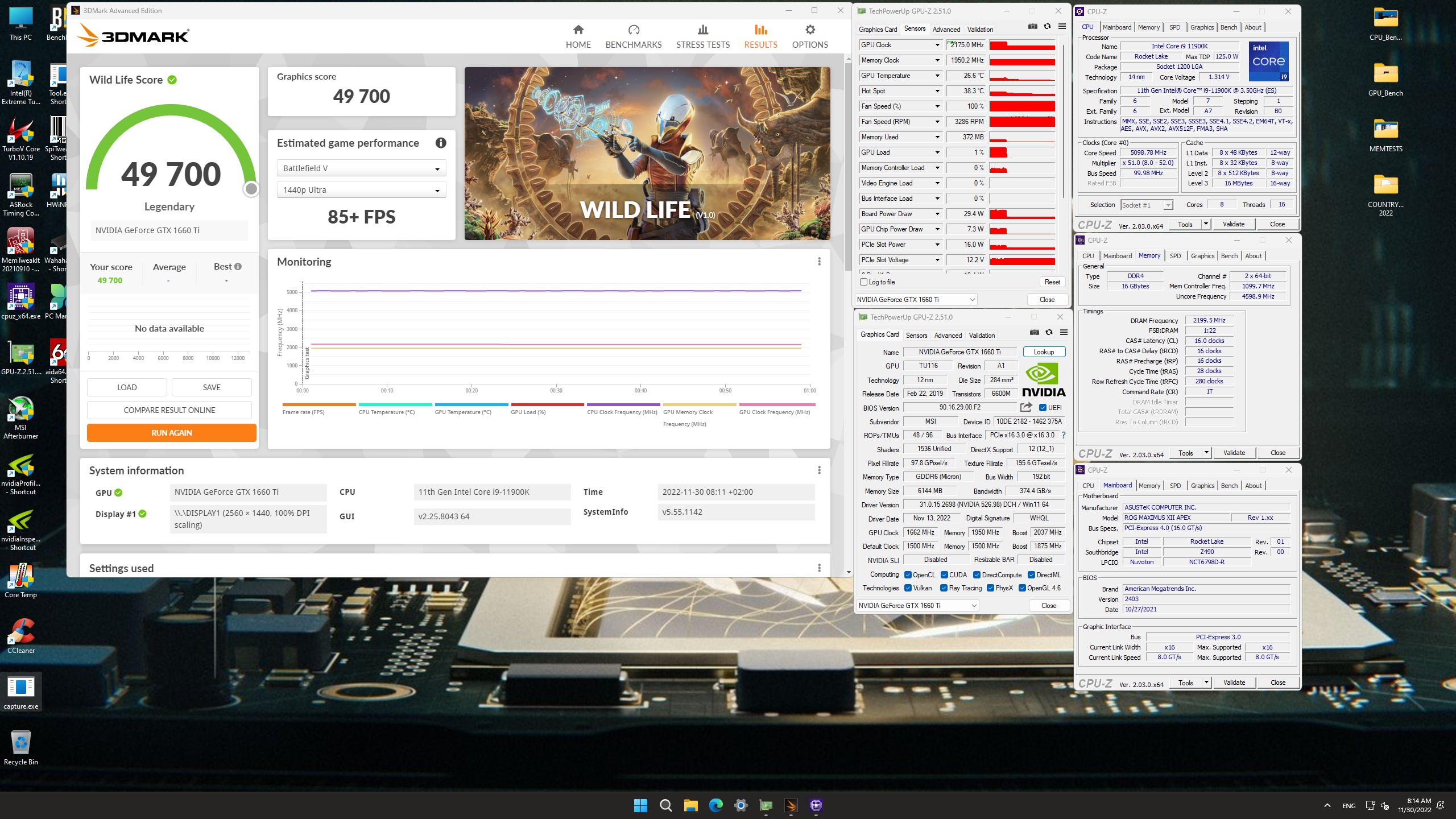Viewport: 1456px width, 819px height.
Task: Click LOAD result button
Action: pyautogui.click(x=127, y=387)
